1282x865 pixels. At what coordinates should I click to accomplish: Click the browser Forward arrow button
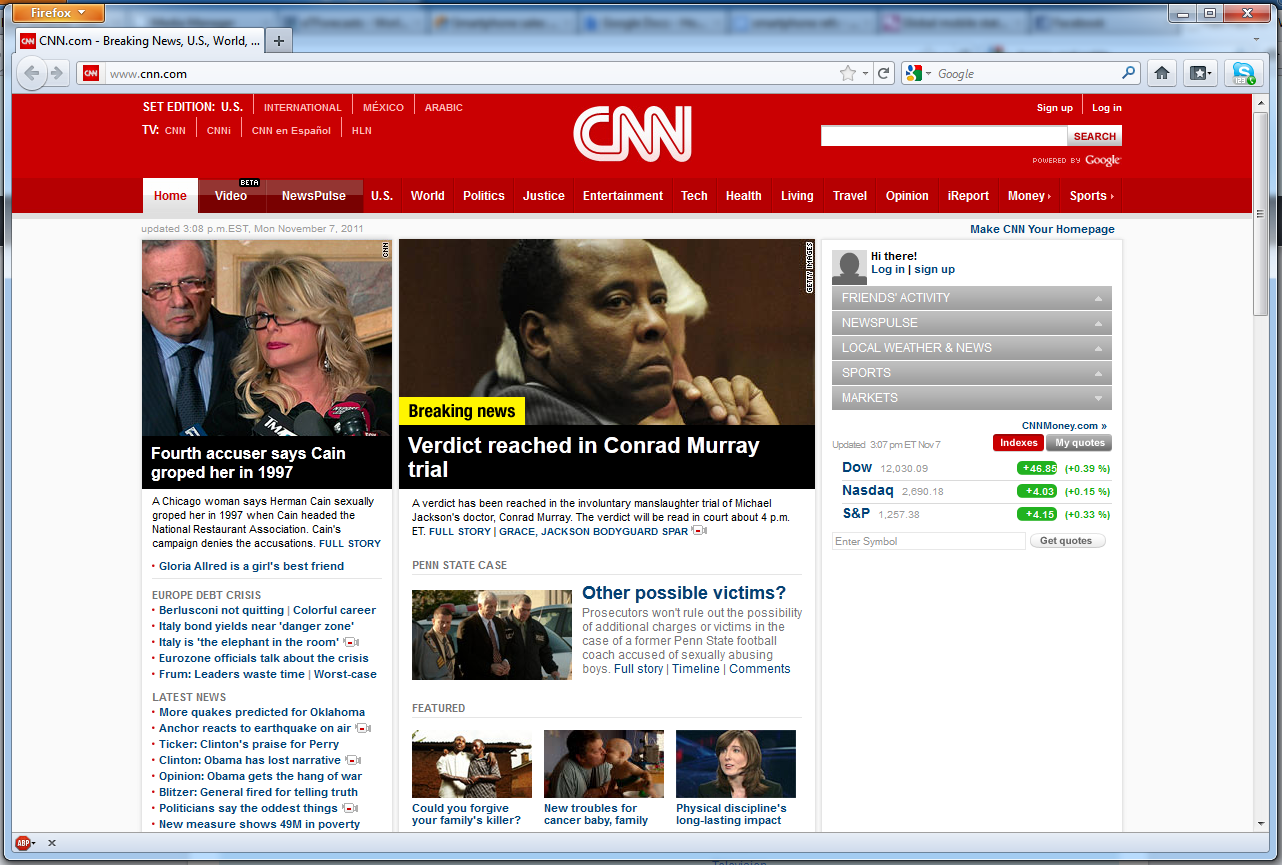[57, 73]
